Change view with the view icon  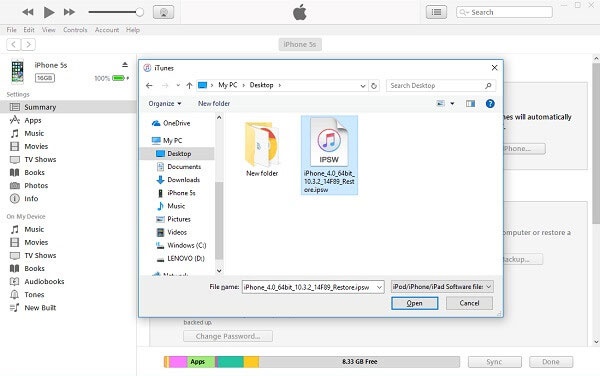coord(441,103)
